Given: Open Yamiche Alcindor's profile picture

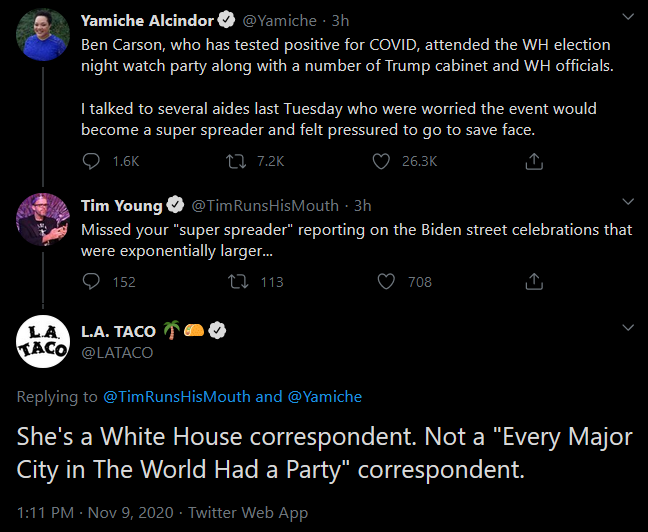Looking at the screenshot, I should tap(43, 35).
